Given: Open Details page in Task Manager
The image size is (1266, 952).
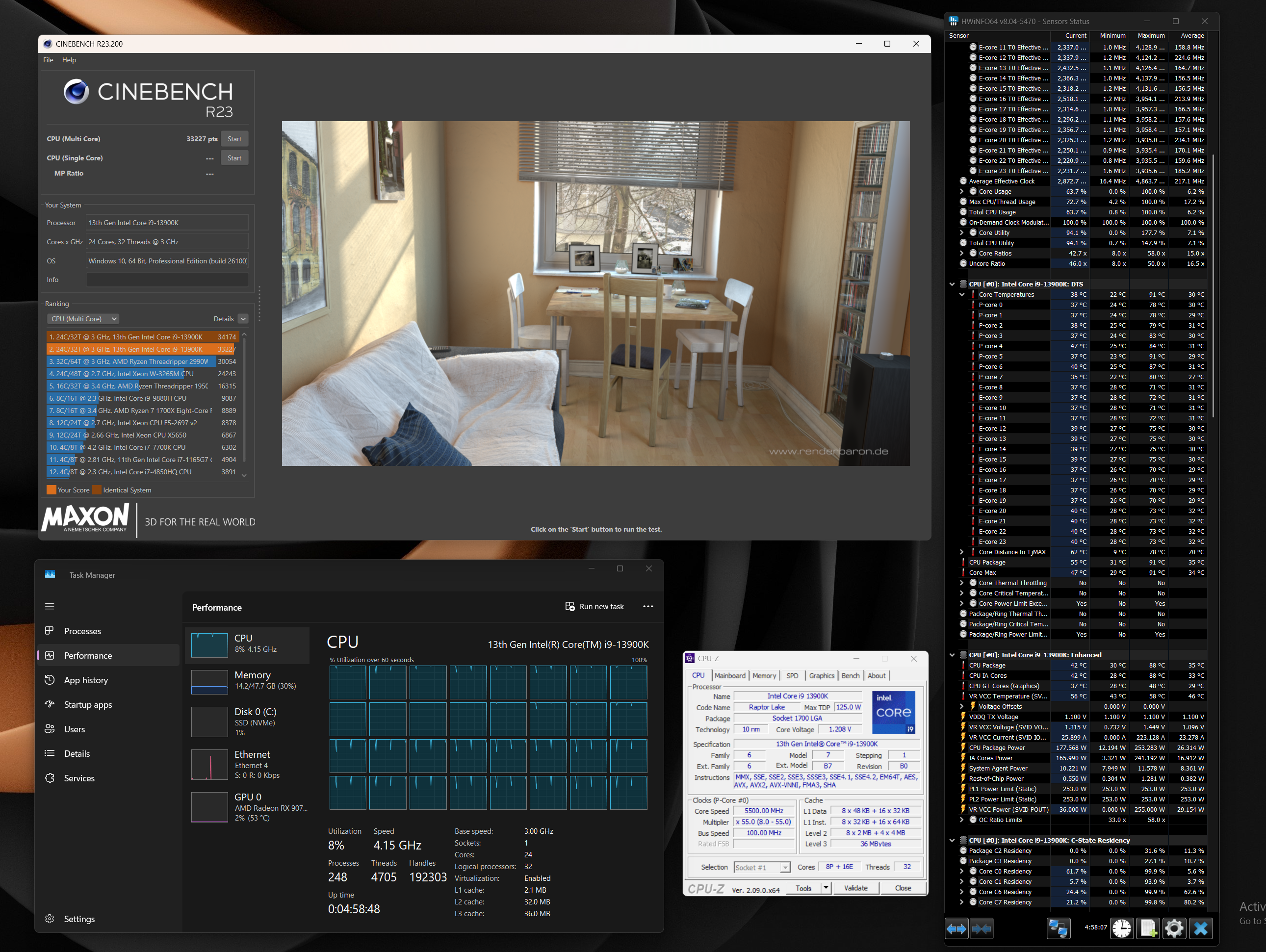Looking at the screenshot, I should pyautogui.click(x=109, y=753).
